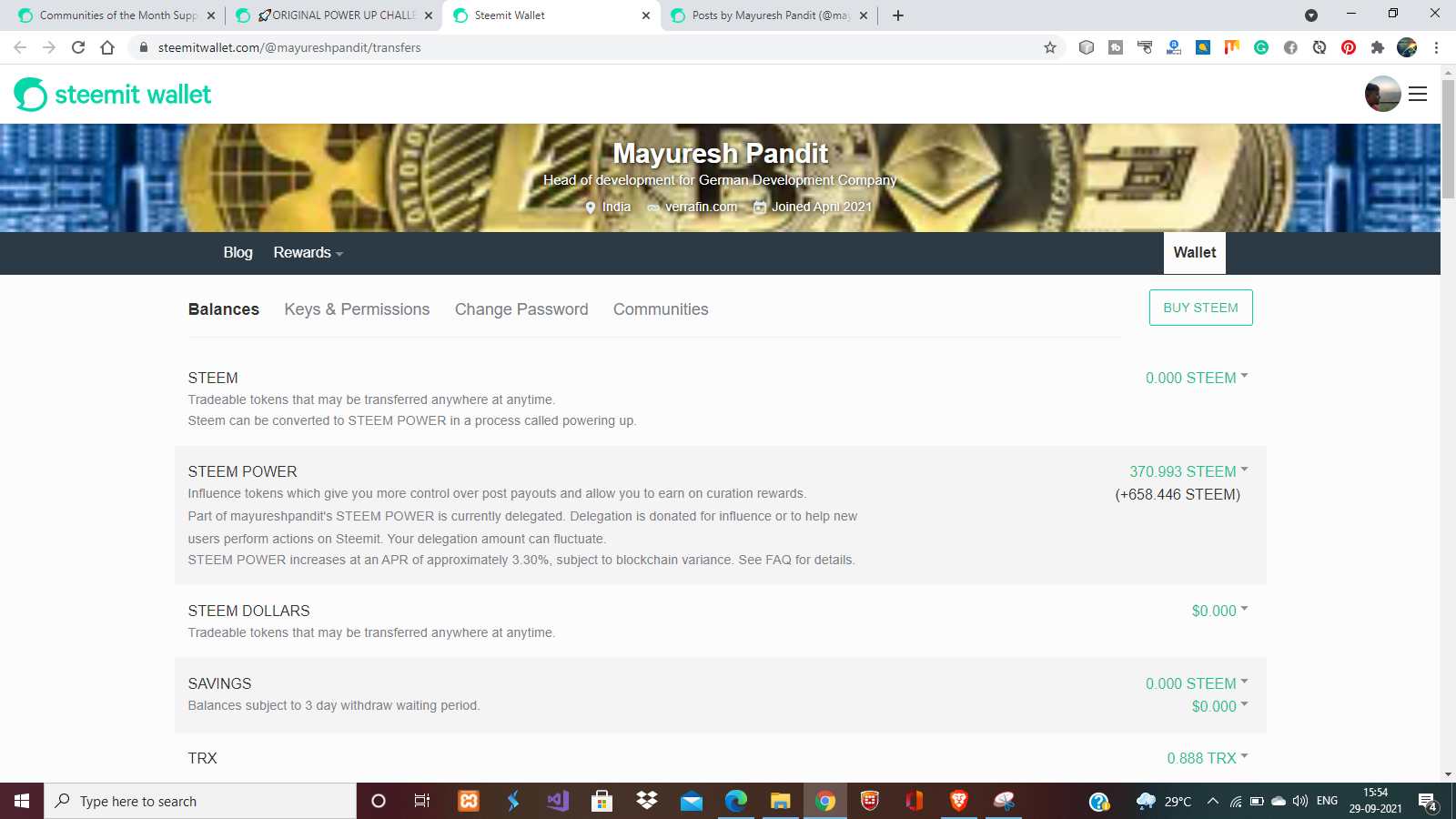Viewport: 1456px width, 819px height.
Task: Open Brave browser from taskbar
Action: point(958,801)
